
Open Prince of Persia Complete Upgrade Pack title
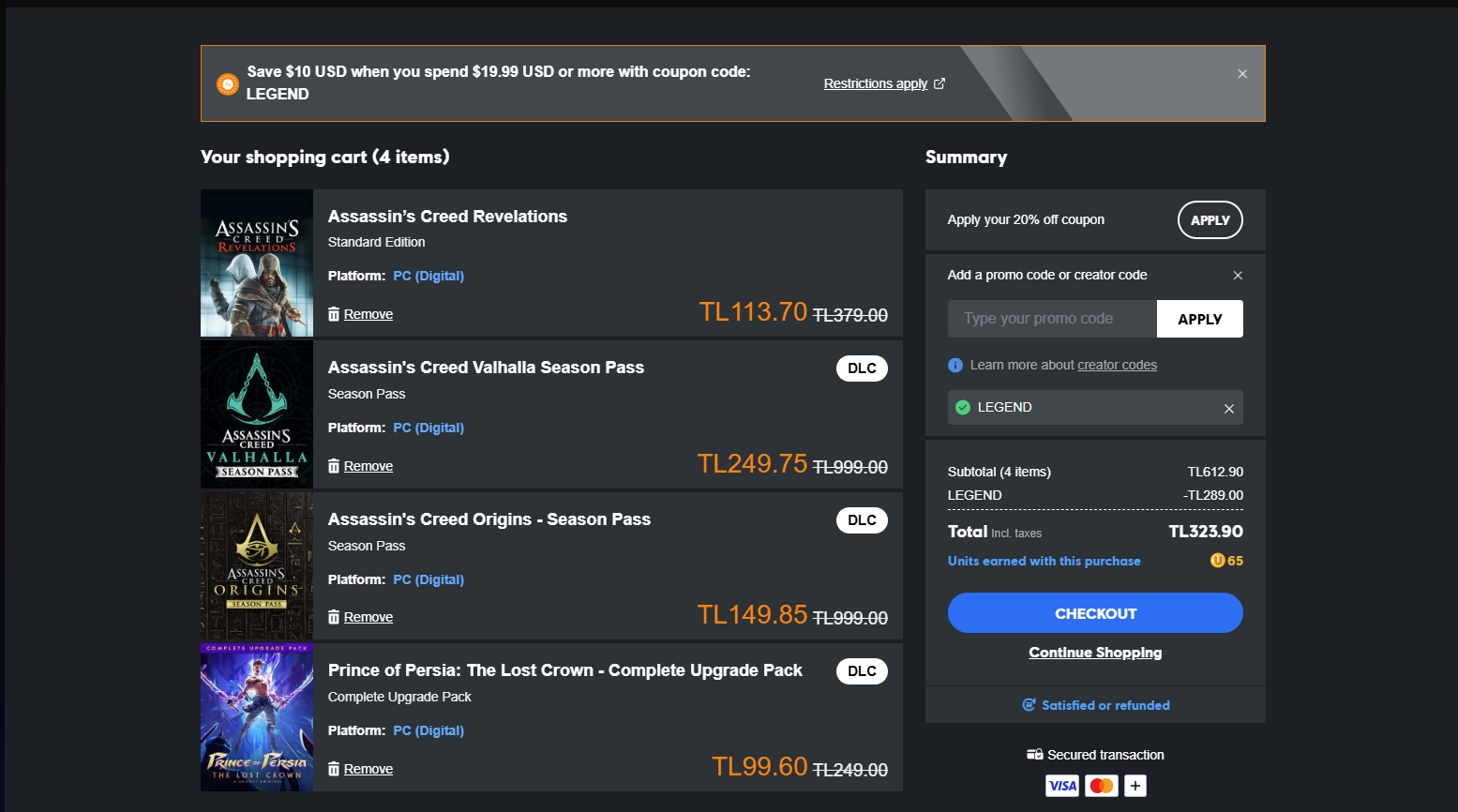click(565, 670)
